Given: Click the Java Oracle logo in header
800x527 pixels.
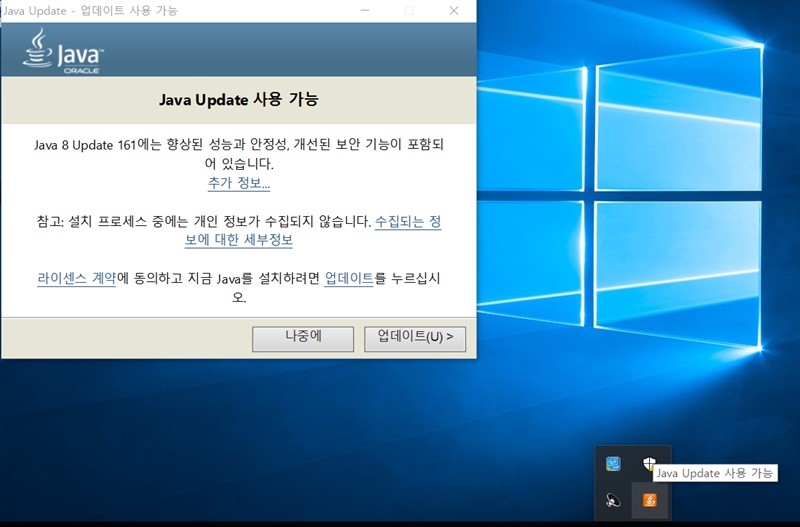Looking at the screenshot, I should pos(63,51).
